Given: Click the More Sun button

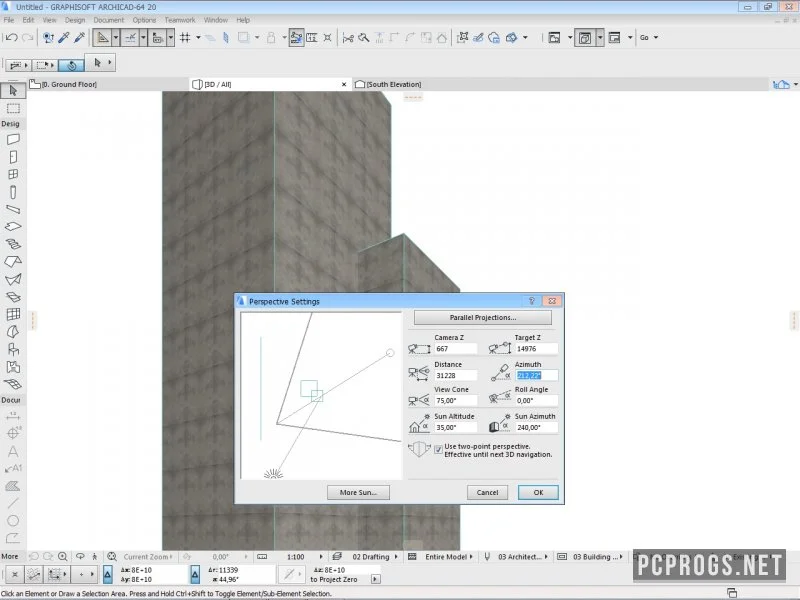Looking at the screenshot, I should (x=358, y=492).
